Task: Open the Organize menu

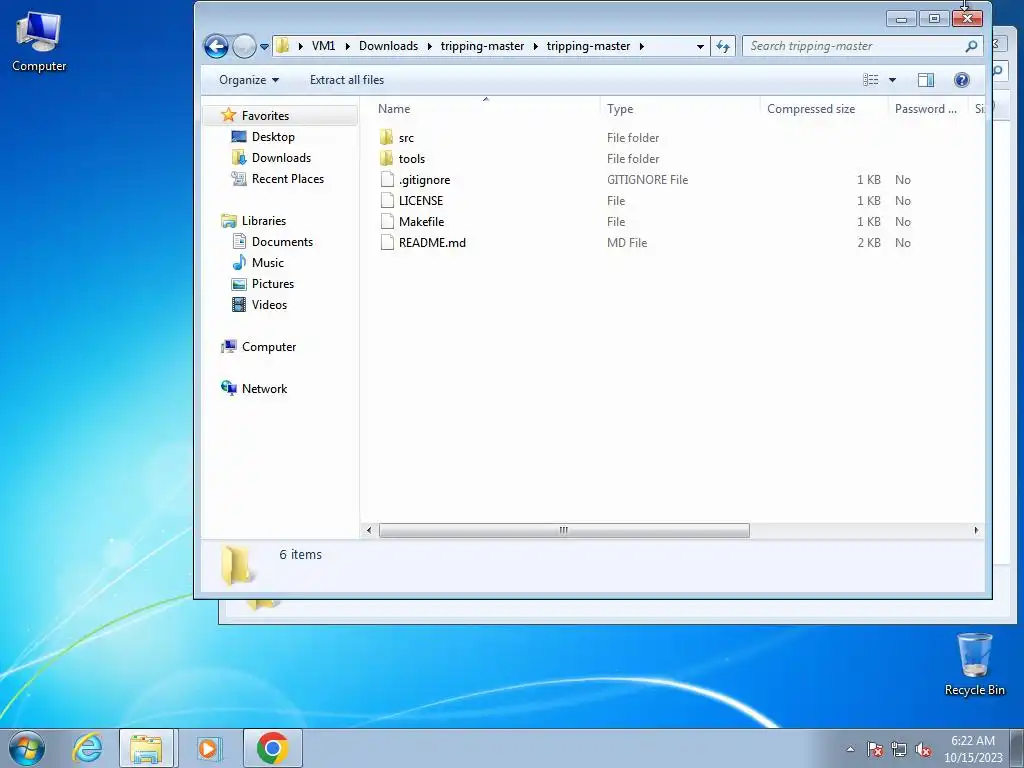Action: [249, 80]
